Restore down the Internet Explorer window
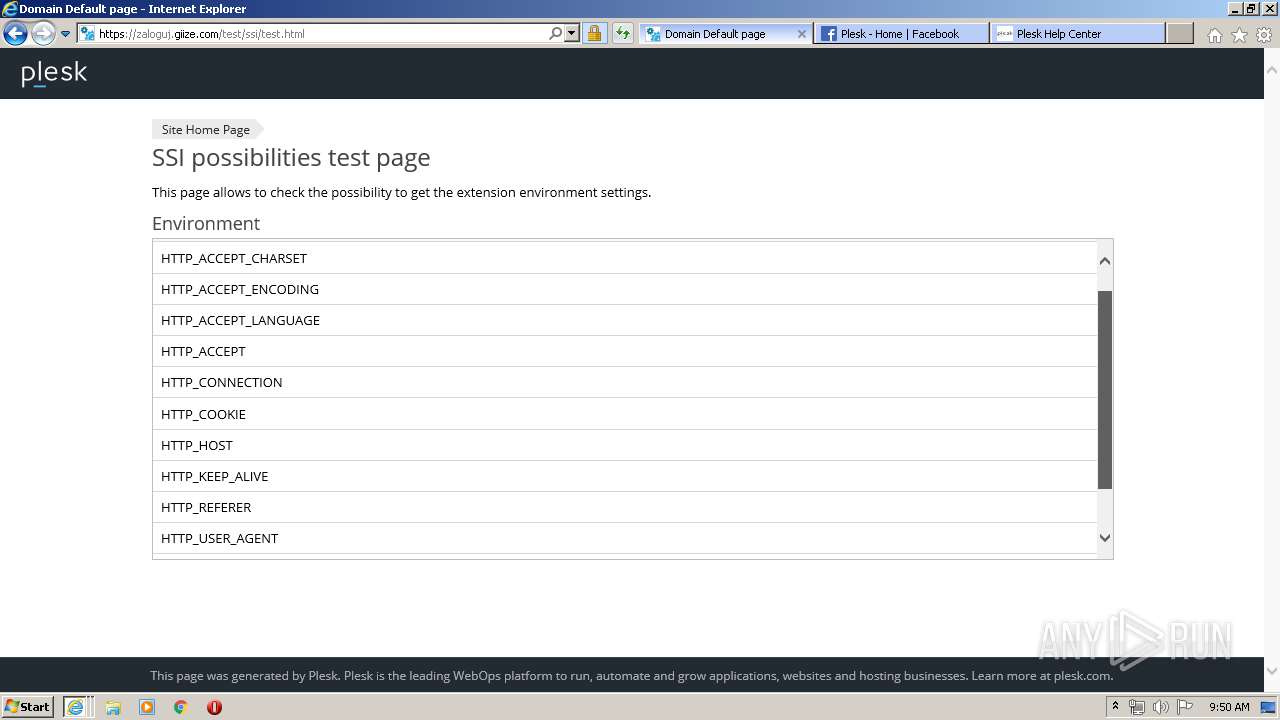 click(1250, 8)
